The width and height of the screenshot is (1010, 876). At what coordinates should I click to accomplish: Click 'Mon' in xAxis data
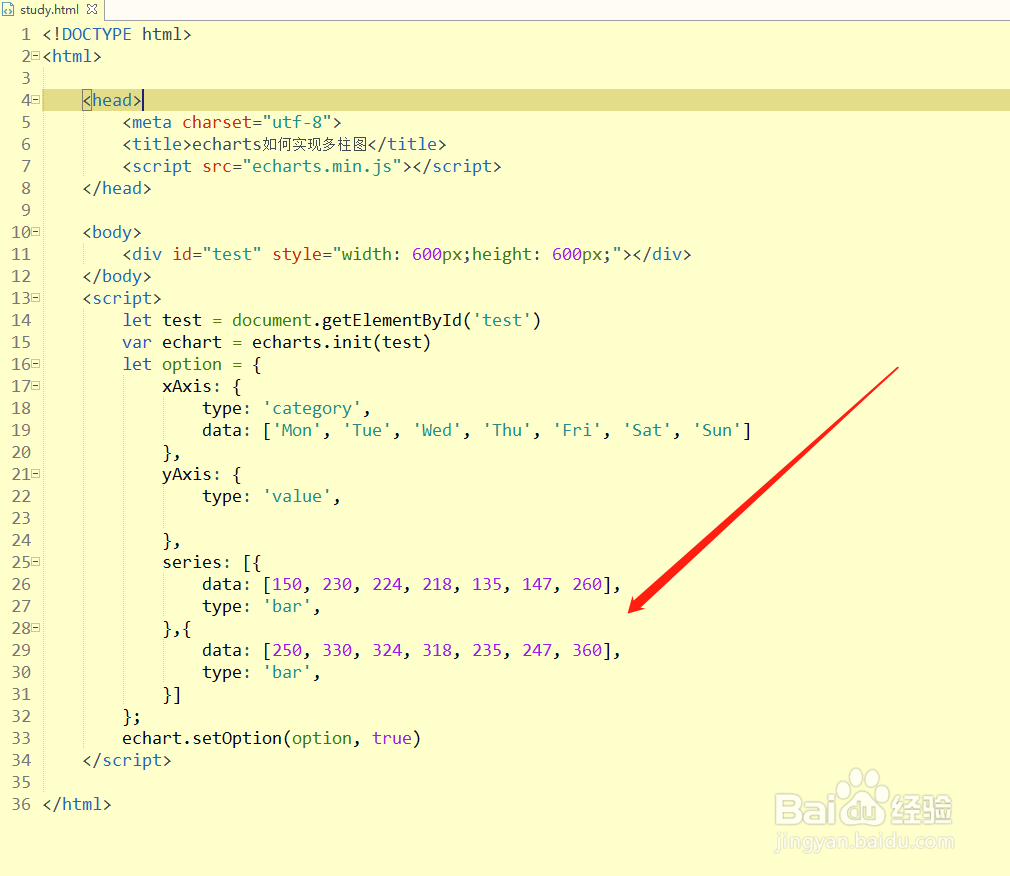[x=297, y=430]
